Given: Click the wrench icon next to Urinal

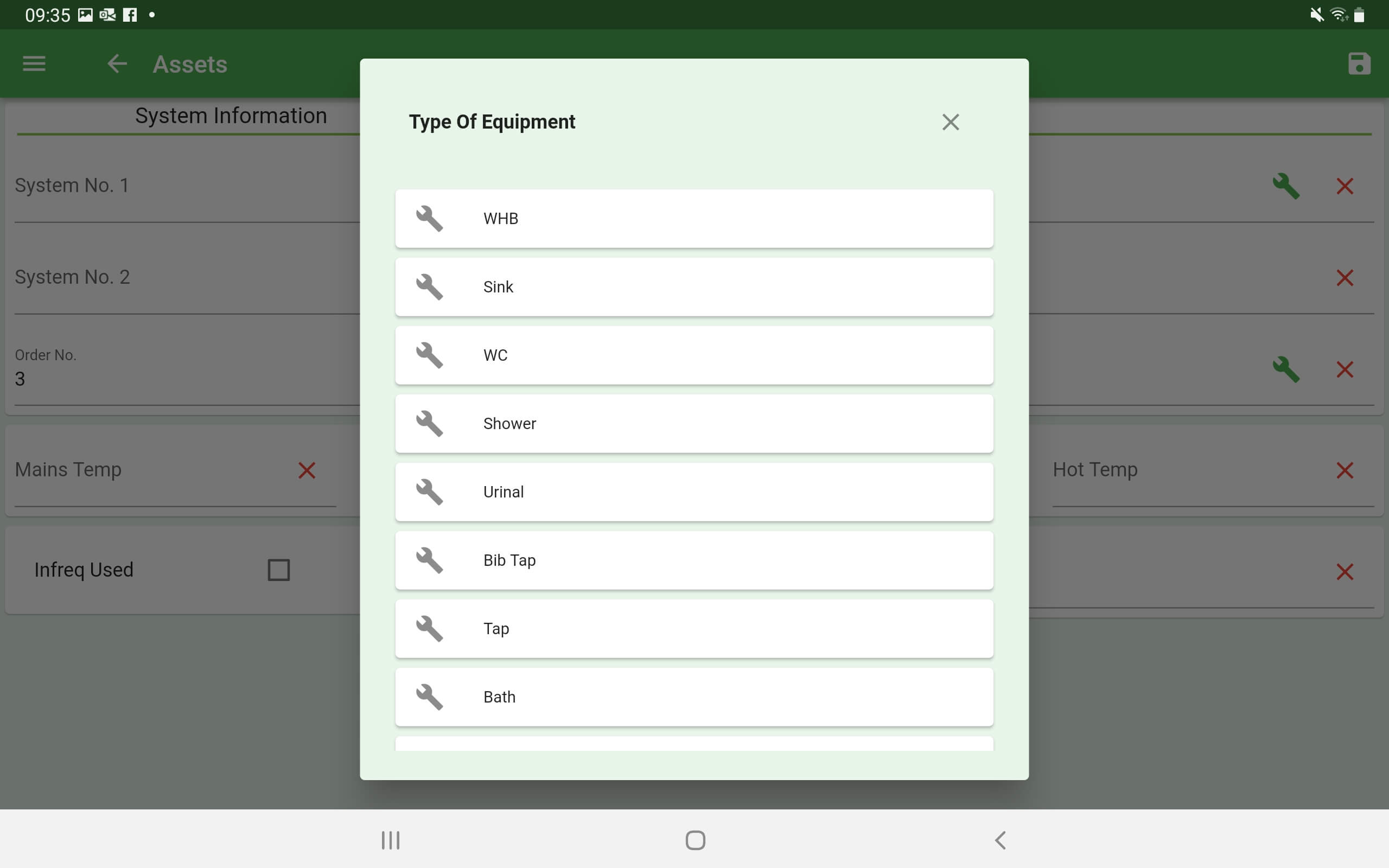Looking at the screenshot, I should click(428, 491).
